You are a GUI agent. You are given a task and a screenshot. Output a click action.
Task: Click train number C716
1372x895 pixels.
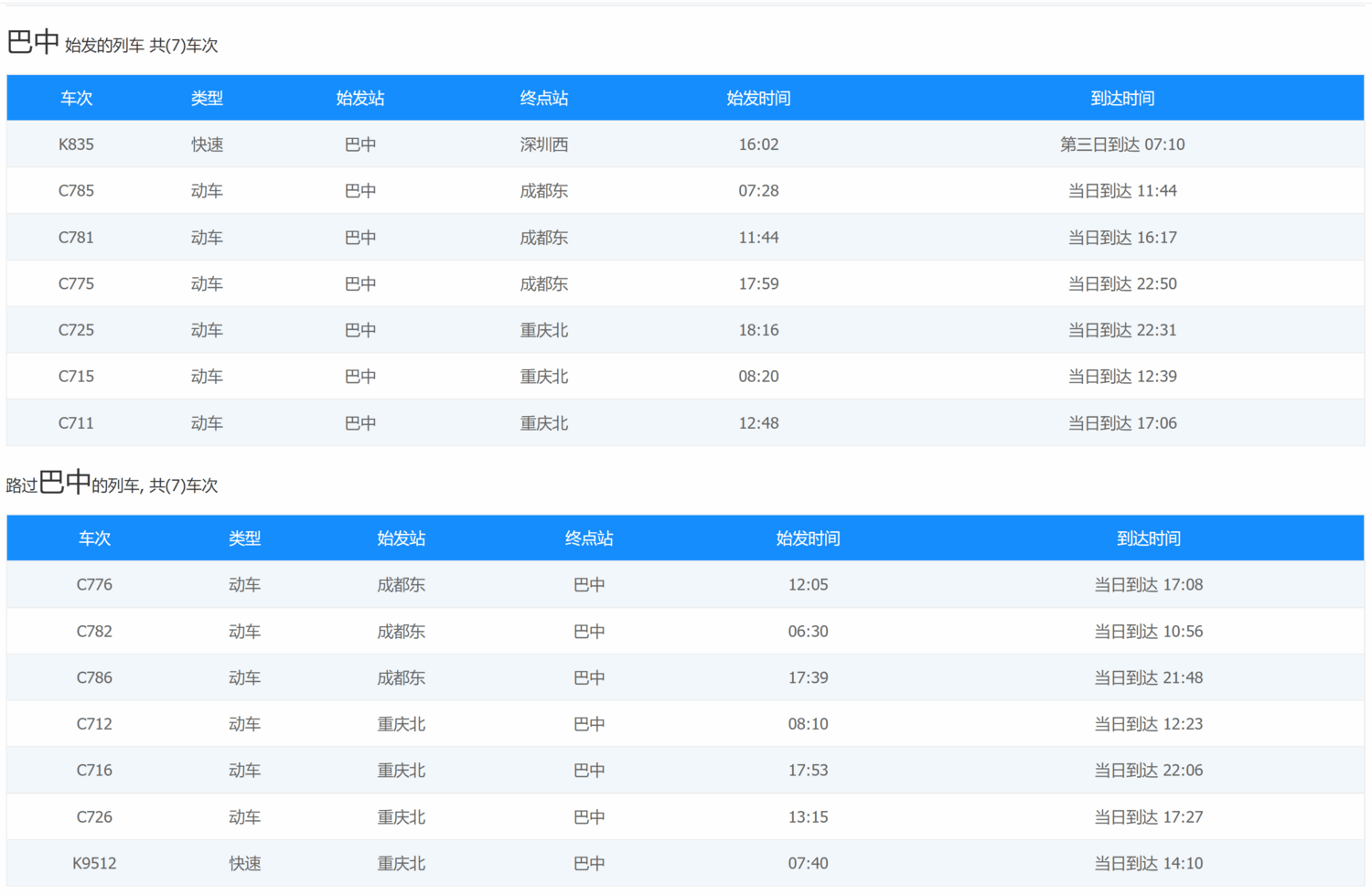[x=94, y=771]
